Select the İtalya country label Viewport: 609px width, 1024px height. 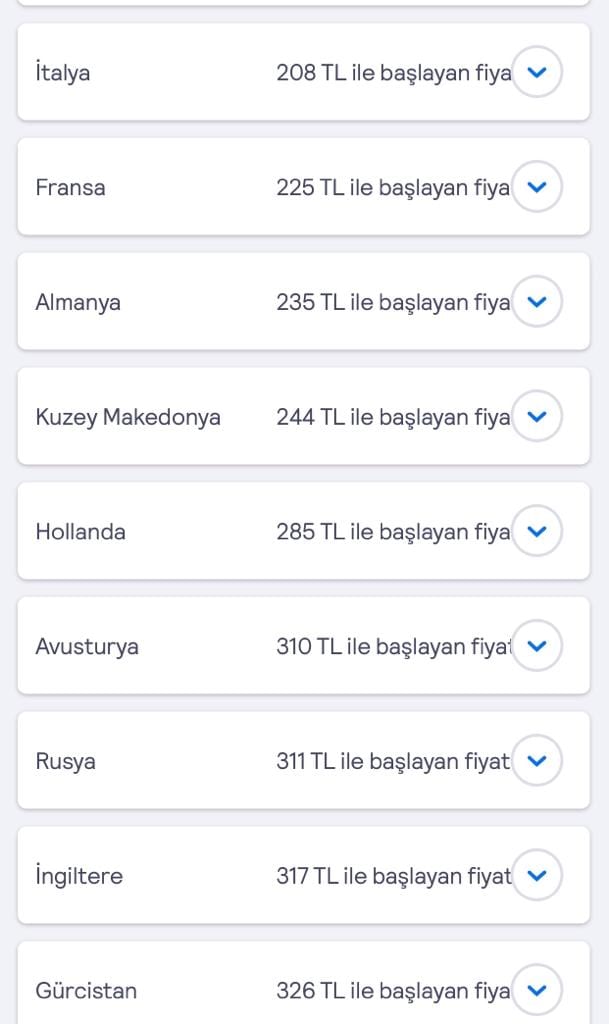tap(63, 73)
